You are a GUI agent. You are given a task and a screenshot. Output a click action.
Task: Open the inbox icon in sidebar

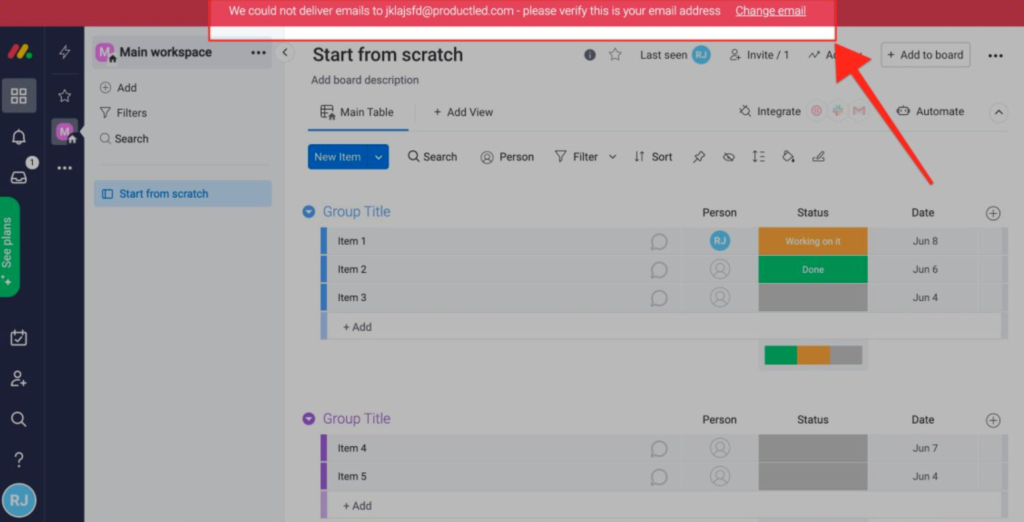(x=18, y=178)
